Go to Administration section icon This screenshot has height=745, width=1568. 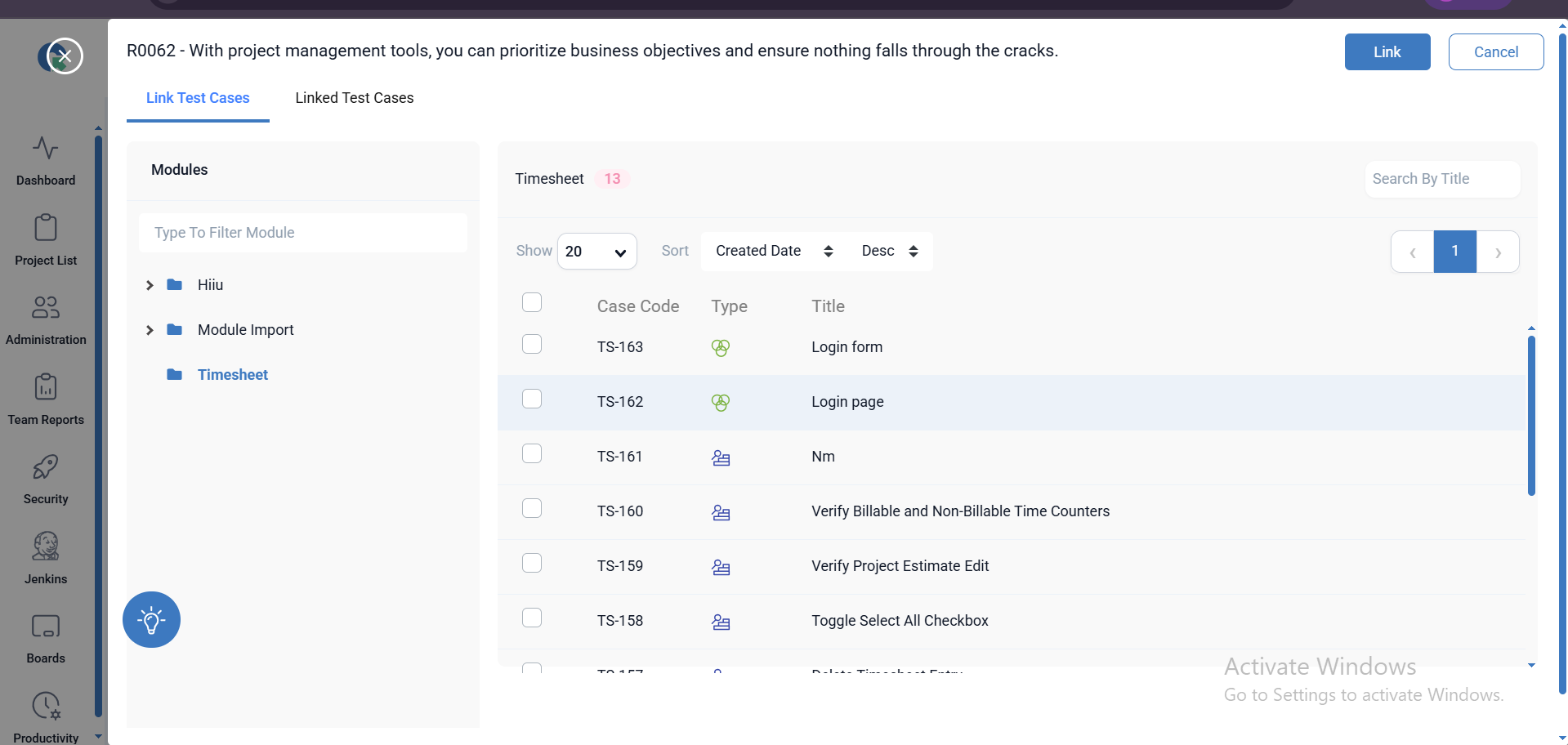coord(46,308)
